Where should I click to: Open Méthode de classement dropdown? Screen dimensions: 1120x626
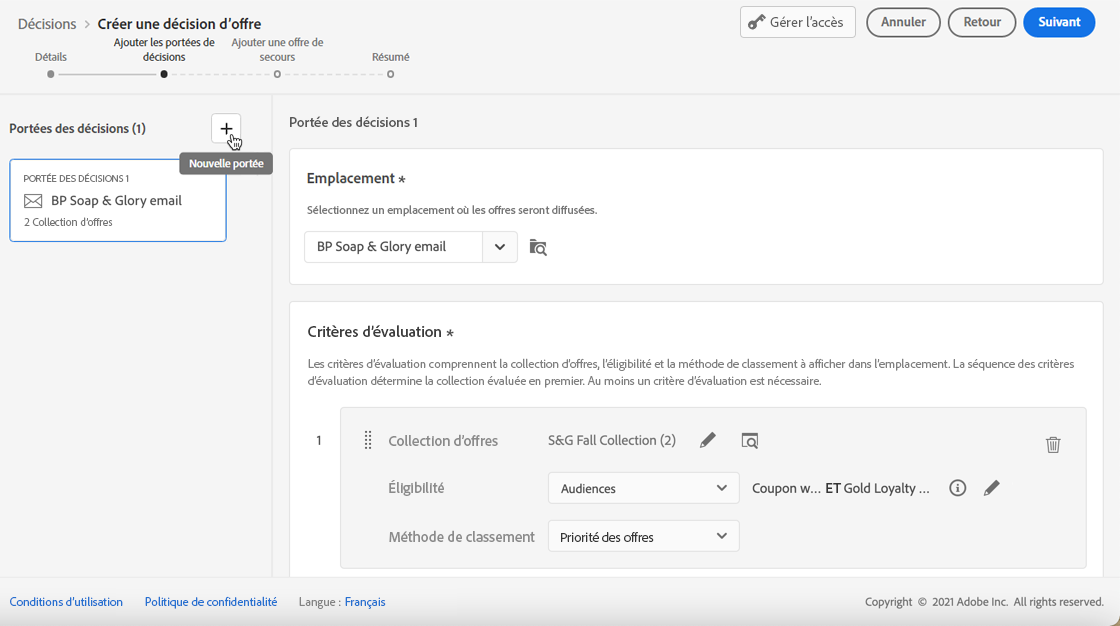click(643, 537)
